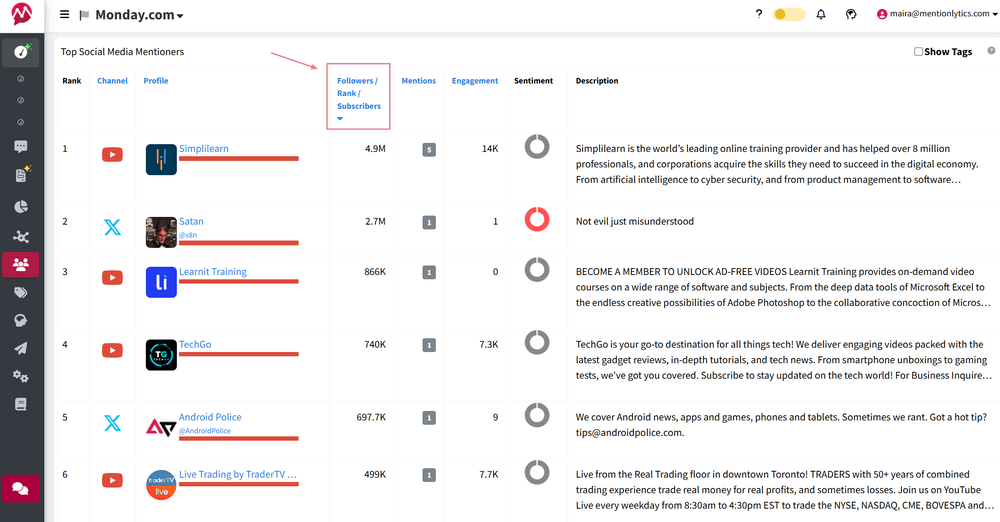Image resolution: width=1000 pixels, height=522 pixels.
Task: Select the highlighted mentioners people sidebar icon
Action: (21, 264)
